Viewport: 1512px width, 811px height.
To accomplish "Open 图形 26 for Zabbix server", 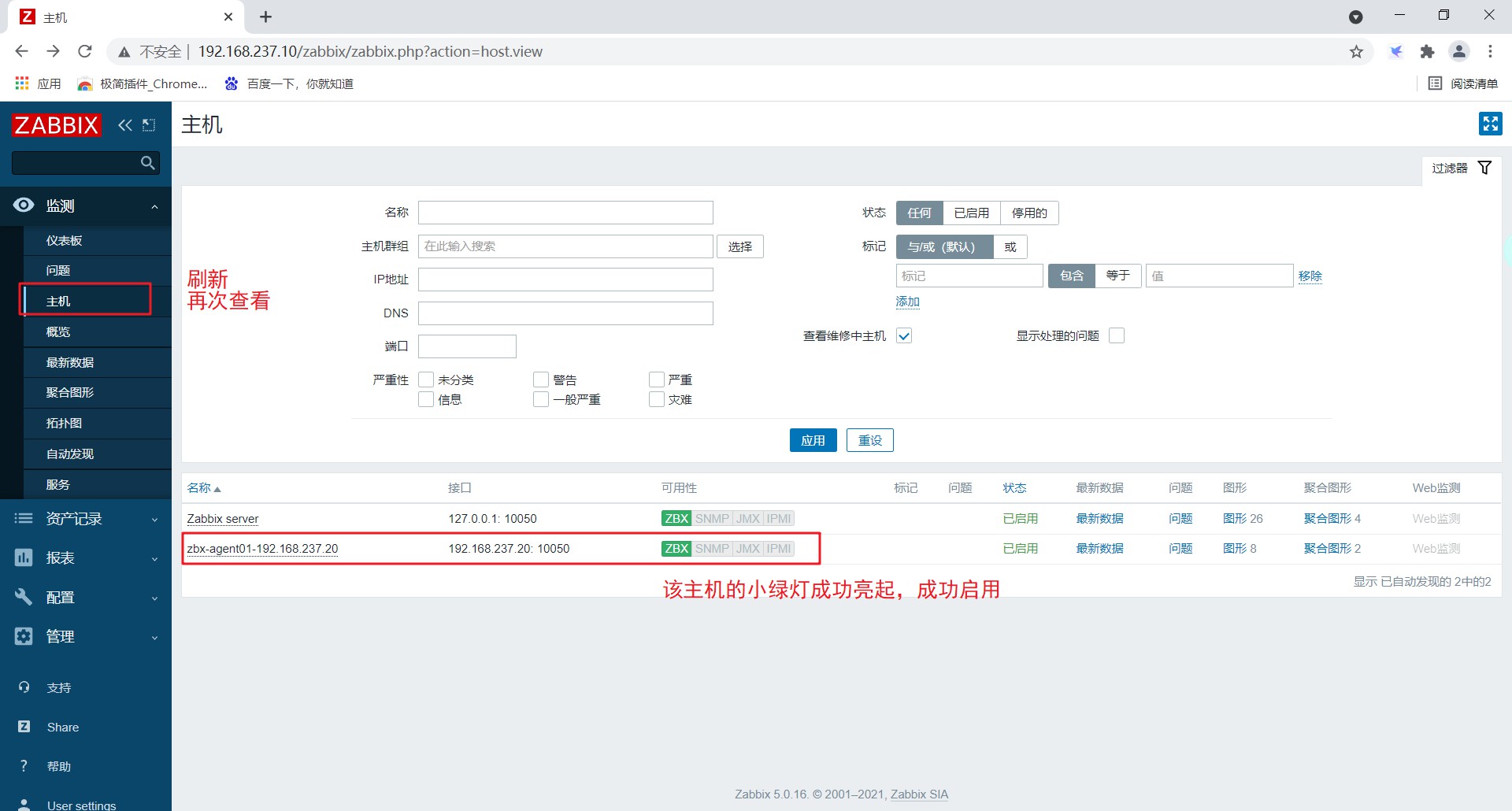I will click(x=1243, y=518).
